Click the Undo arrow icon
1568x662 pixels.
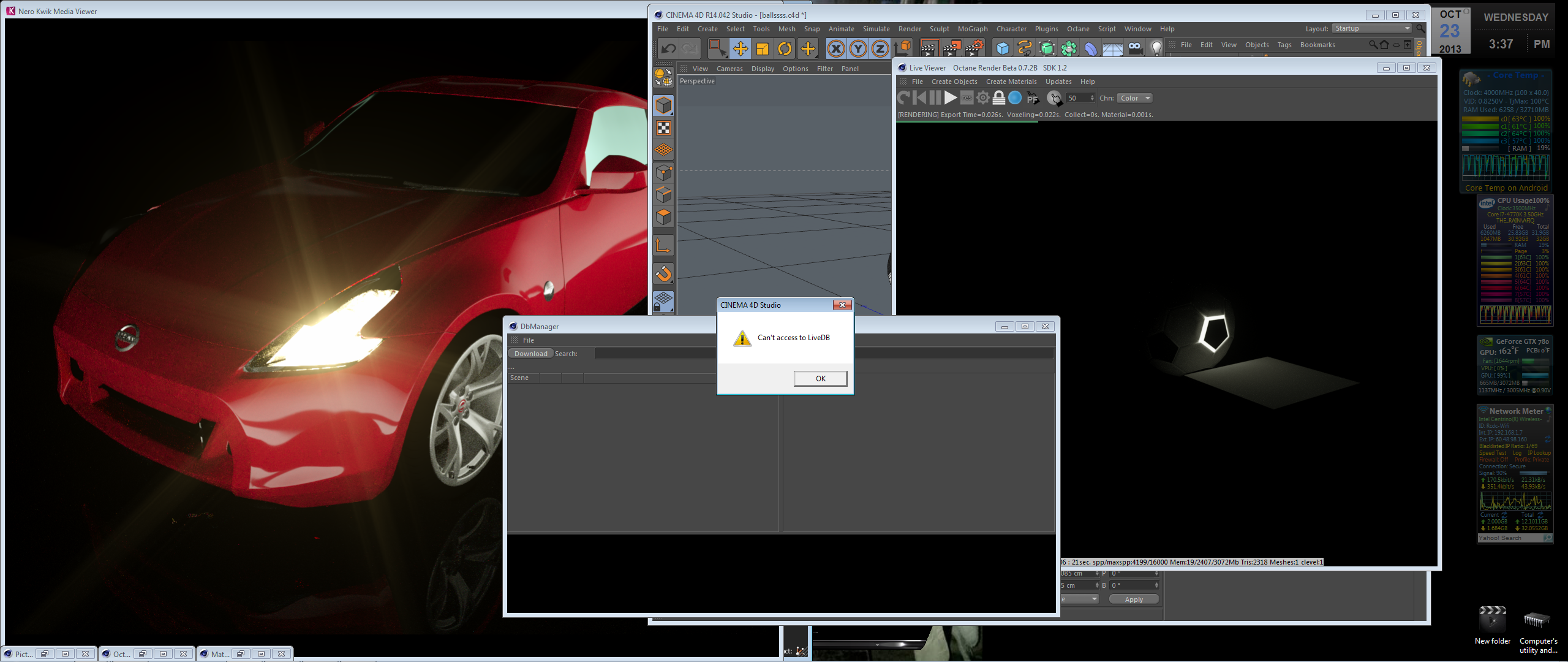pyautogui.click(x=668, y=49)
